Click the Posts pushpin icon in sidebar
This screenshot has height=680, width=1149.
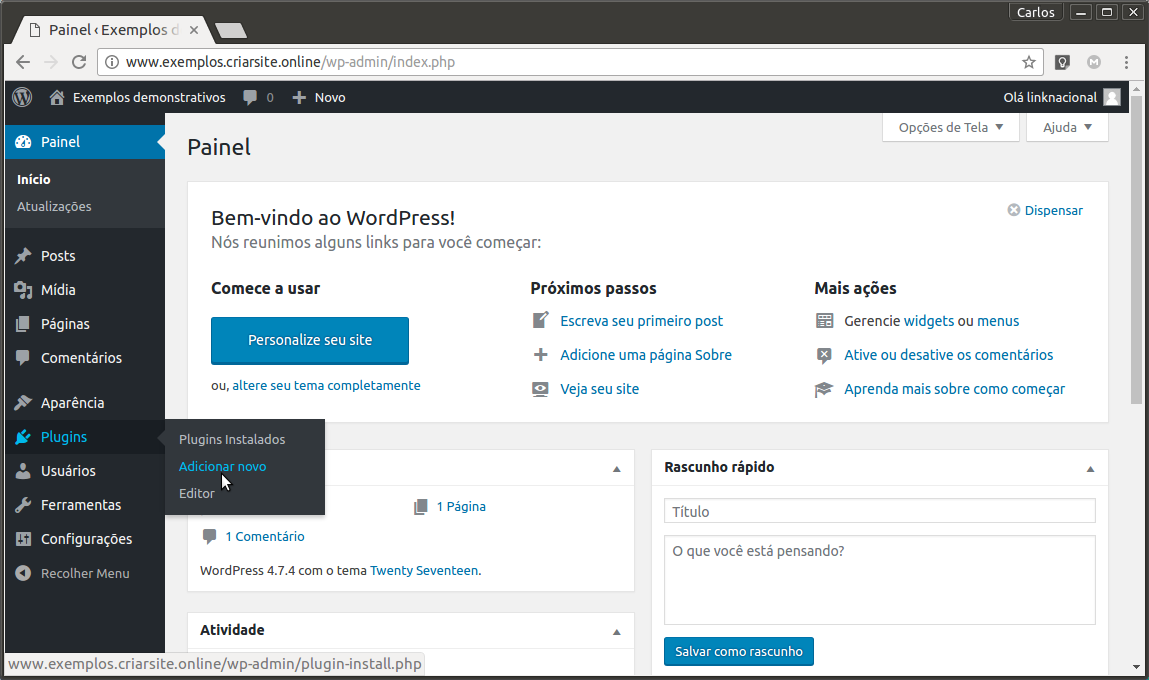23,256
